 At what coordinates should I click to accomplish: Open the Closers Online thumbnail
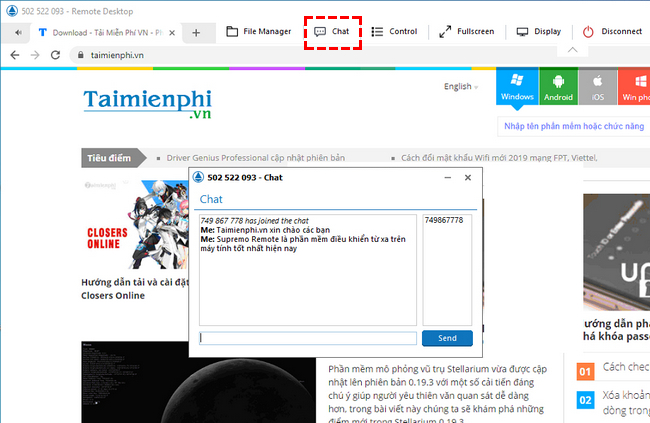[x=135, y=224]
